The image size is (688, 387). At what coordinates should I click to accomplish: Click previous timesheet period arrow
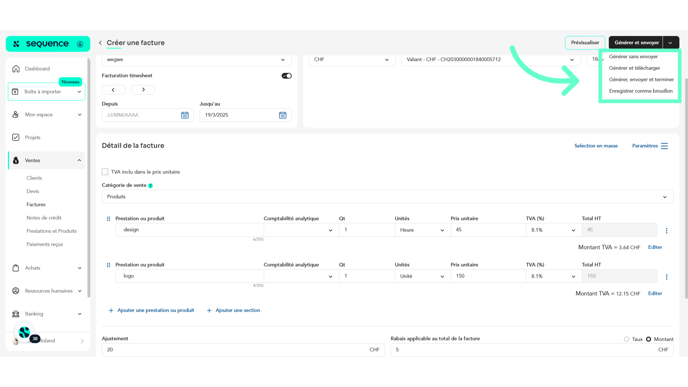pos(113,90)
